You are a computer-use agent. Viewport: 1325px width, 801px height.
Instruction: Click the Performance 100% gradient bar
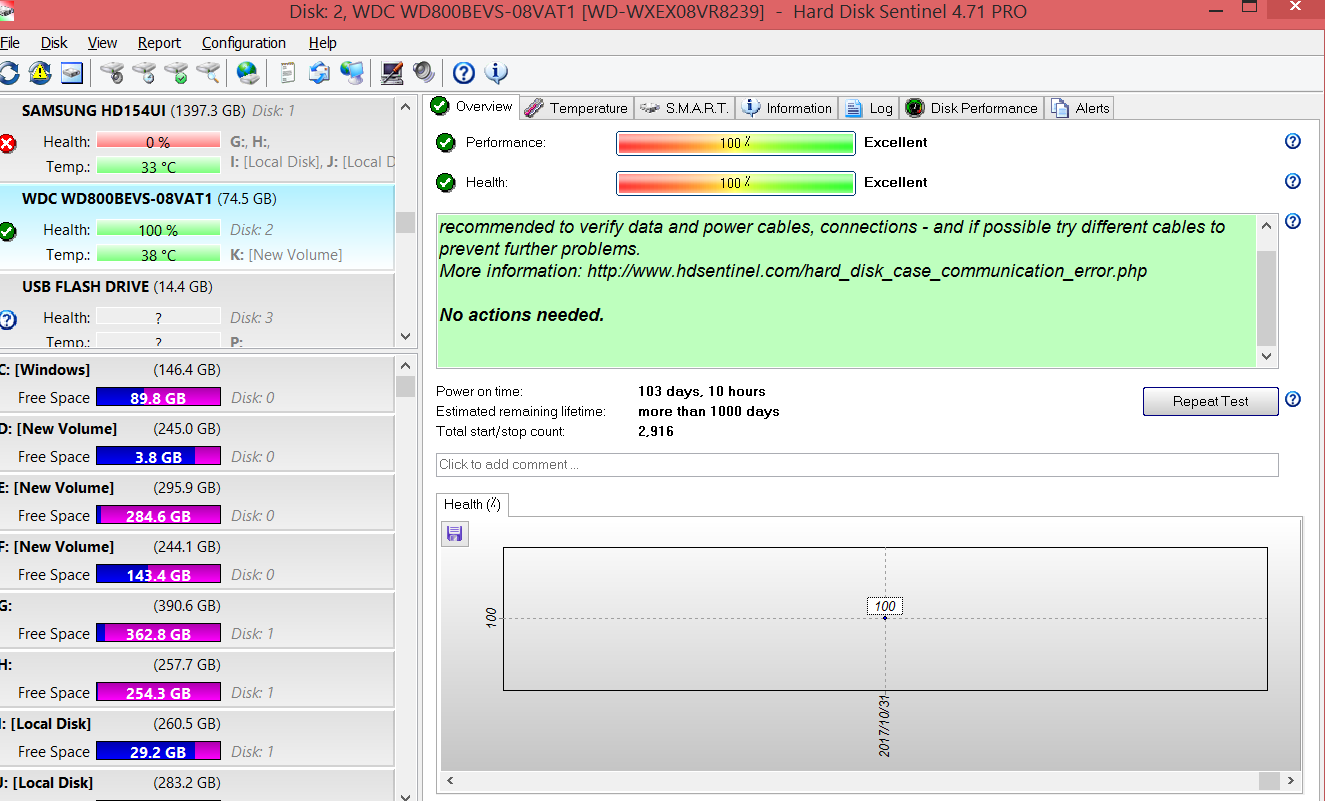(x=736, y=143)
